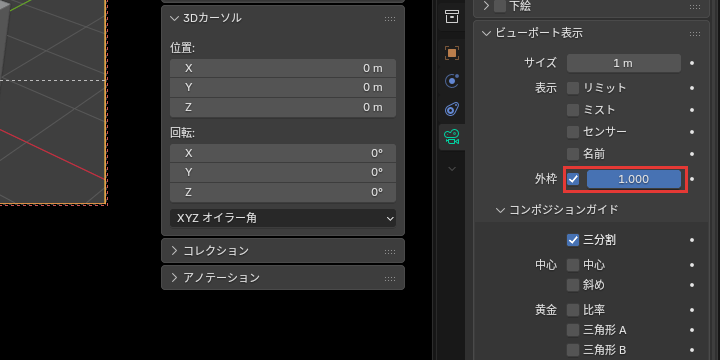Expand the アノテーション panel
The width and height of the screenshot is (720, 360).
pos(174,278)
